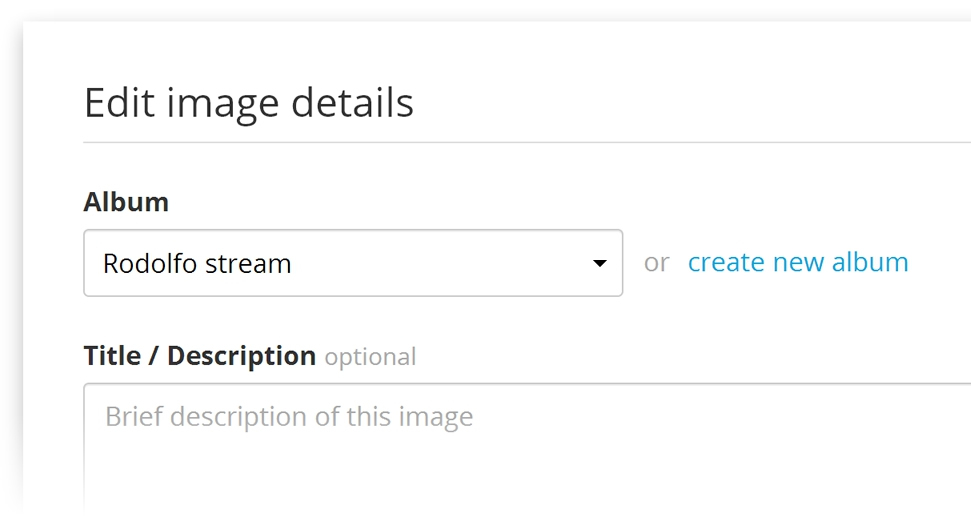Viewport: 971px width, 516px height.
Task: Click the 'create new album' link
Action: (798, 262)
